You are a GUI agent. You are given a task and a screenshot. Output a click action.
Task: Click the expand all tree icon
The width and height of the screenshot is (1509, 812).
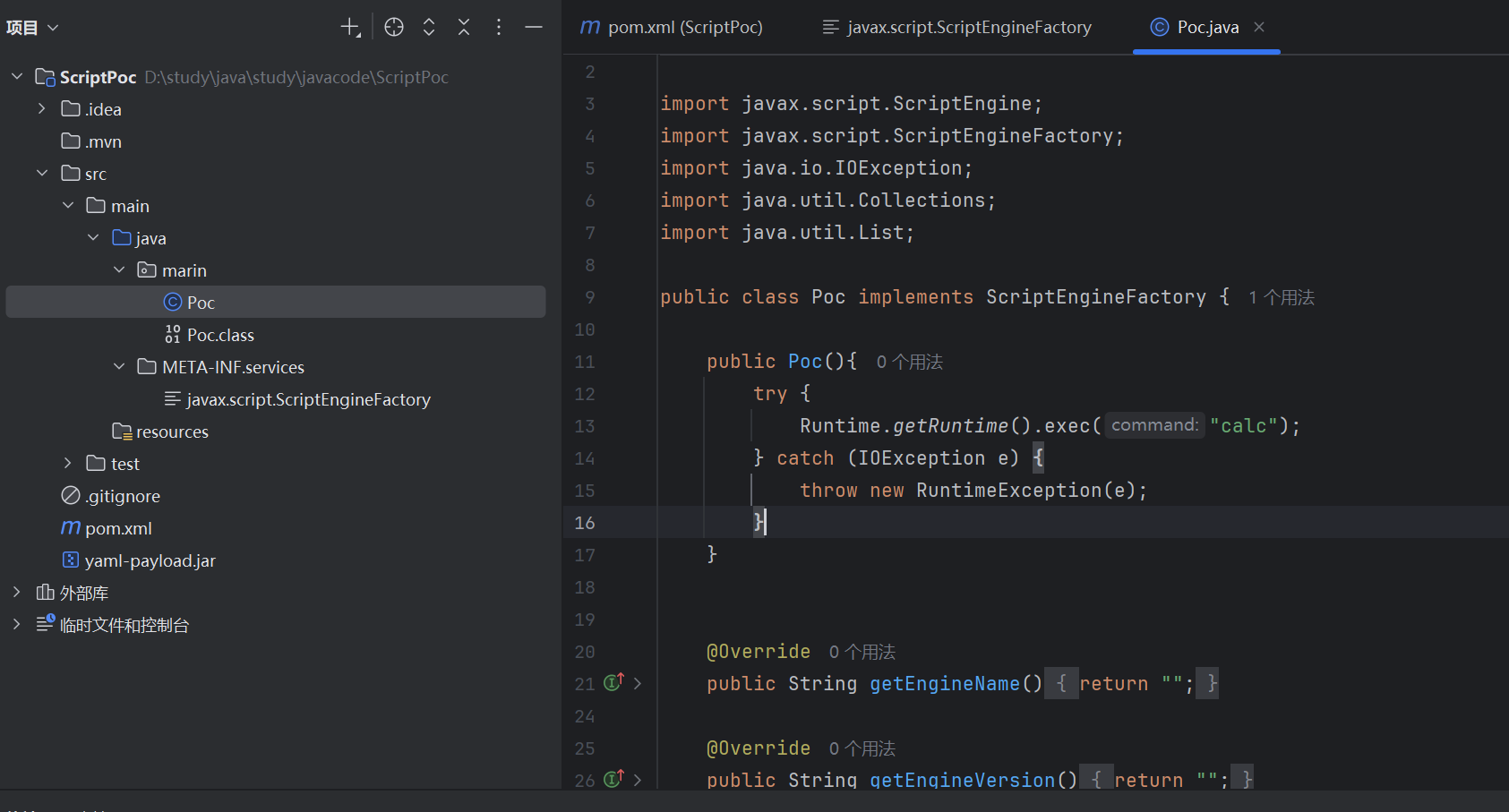429,28
